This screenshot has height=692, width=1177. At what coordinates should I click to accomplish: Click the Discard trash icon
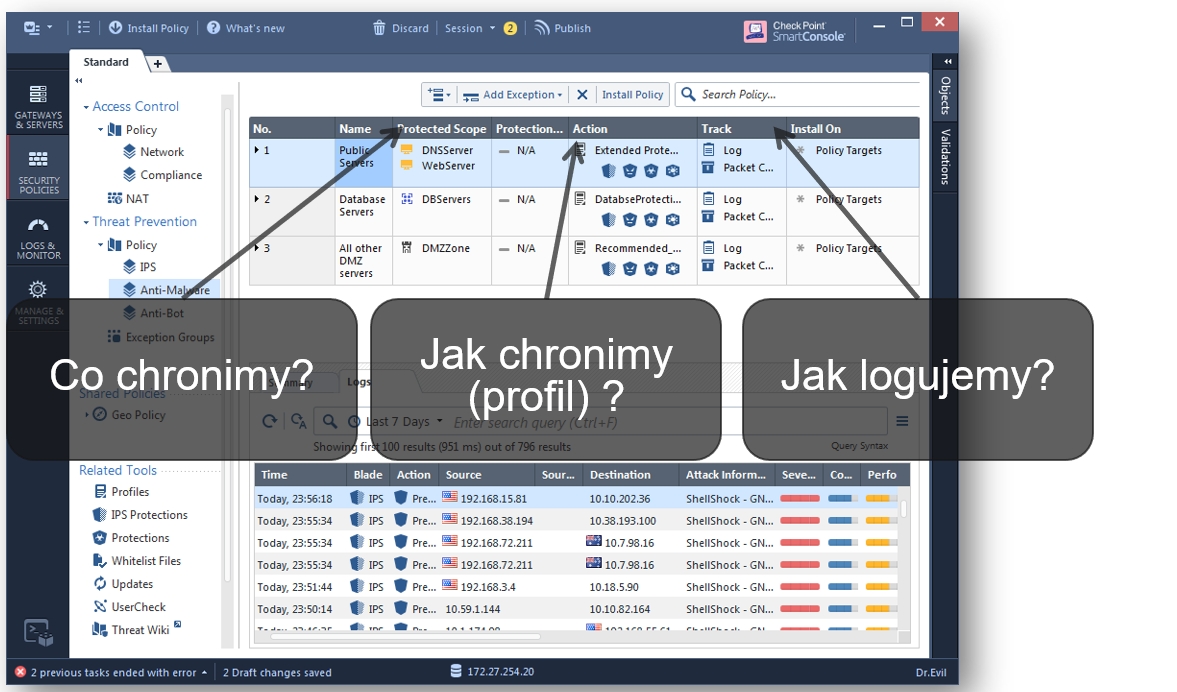(379, 28)
